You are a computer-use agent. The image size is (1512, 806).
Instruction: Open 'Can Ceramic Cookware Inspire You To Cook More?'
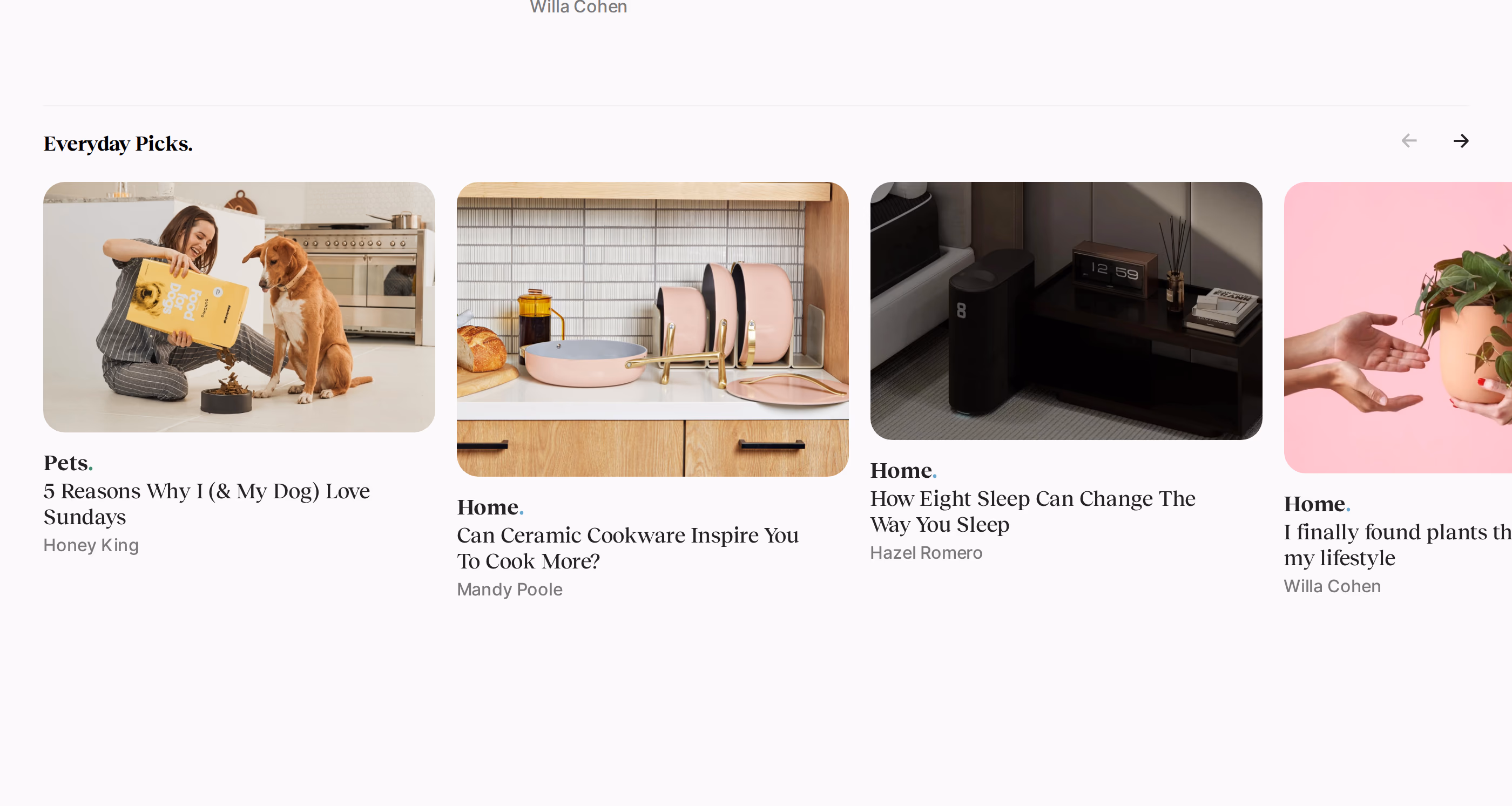click(627, 548)
